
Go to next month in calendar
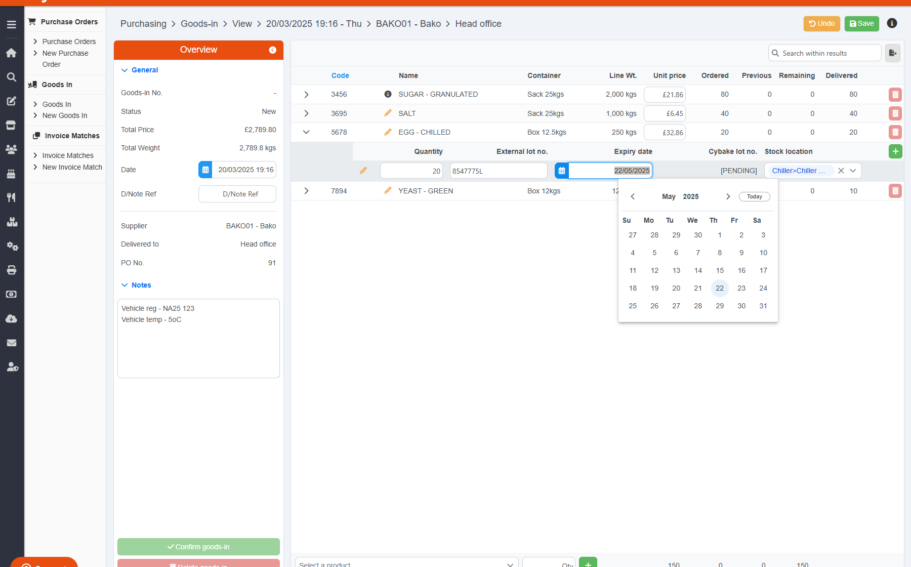coord(727,196)
